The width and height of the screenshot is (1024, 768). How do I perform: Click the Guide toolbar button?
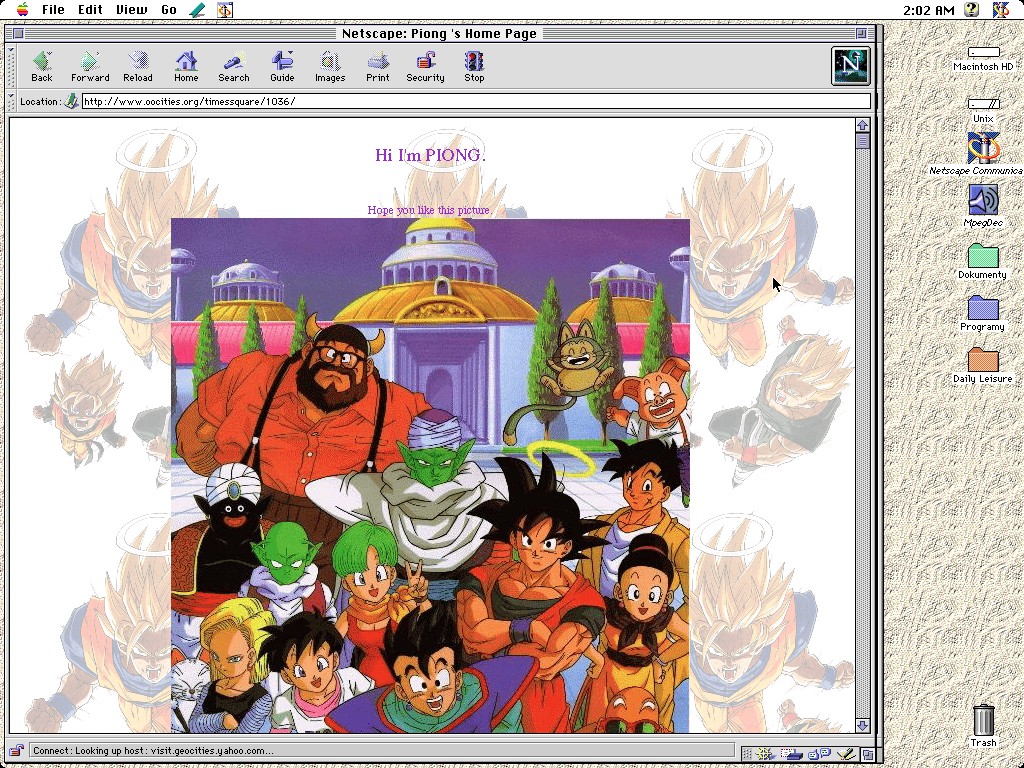(282, 66)
